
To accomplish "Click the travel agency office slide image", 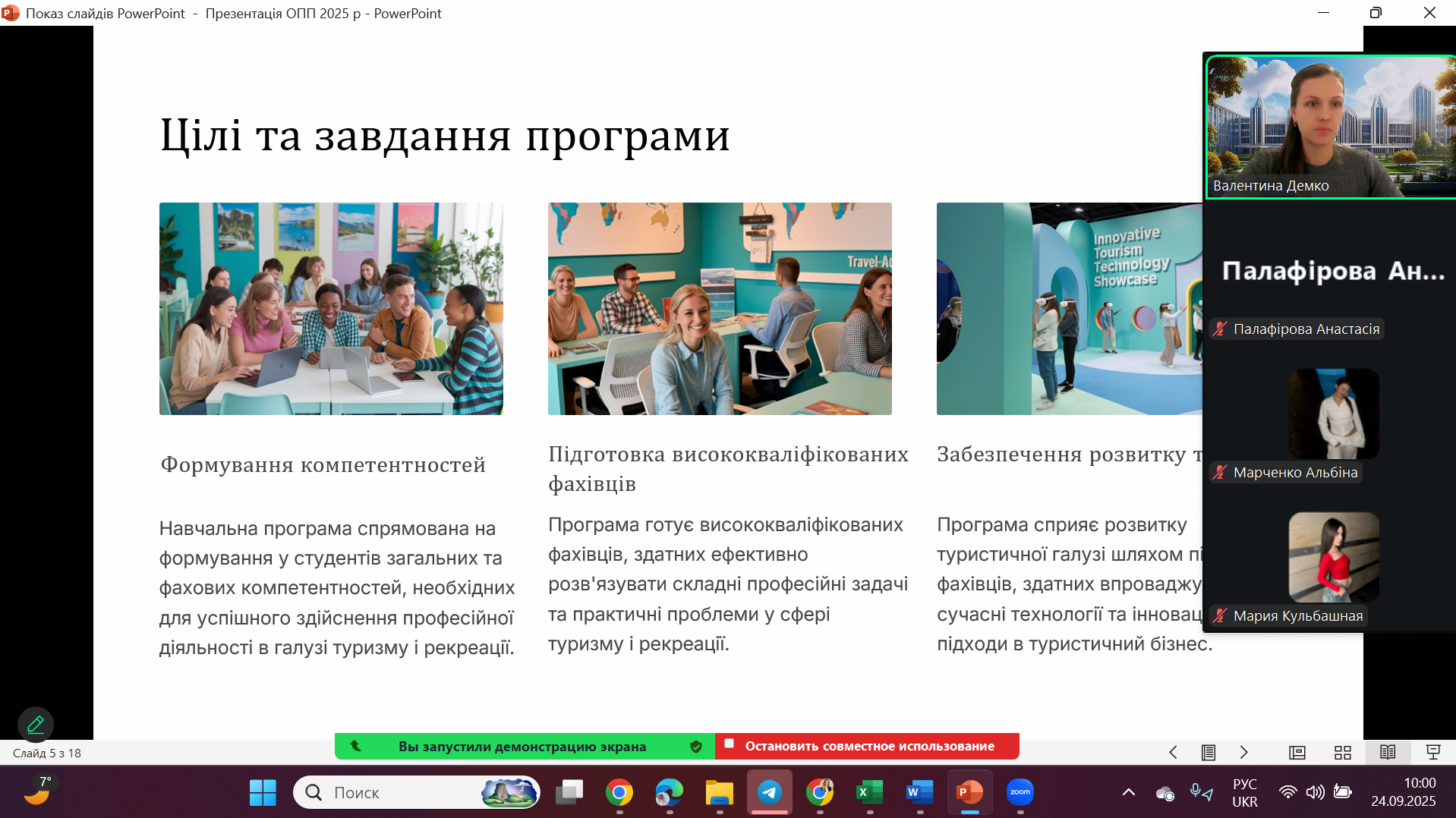I will point(720,309).
